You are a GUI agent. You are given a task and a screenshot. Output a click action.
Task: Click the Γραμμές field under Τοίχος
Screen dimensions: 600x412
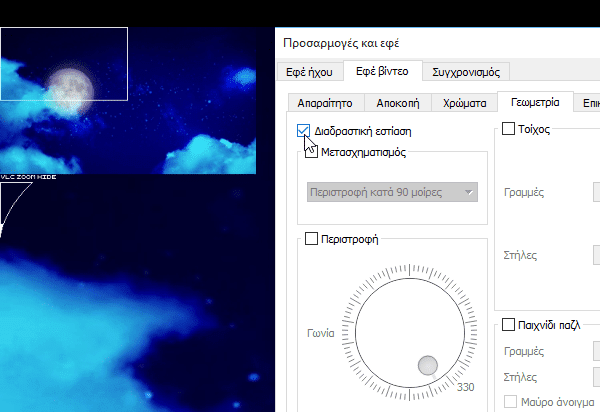pyautogui.click(x=597, y=192)
